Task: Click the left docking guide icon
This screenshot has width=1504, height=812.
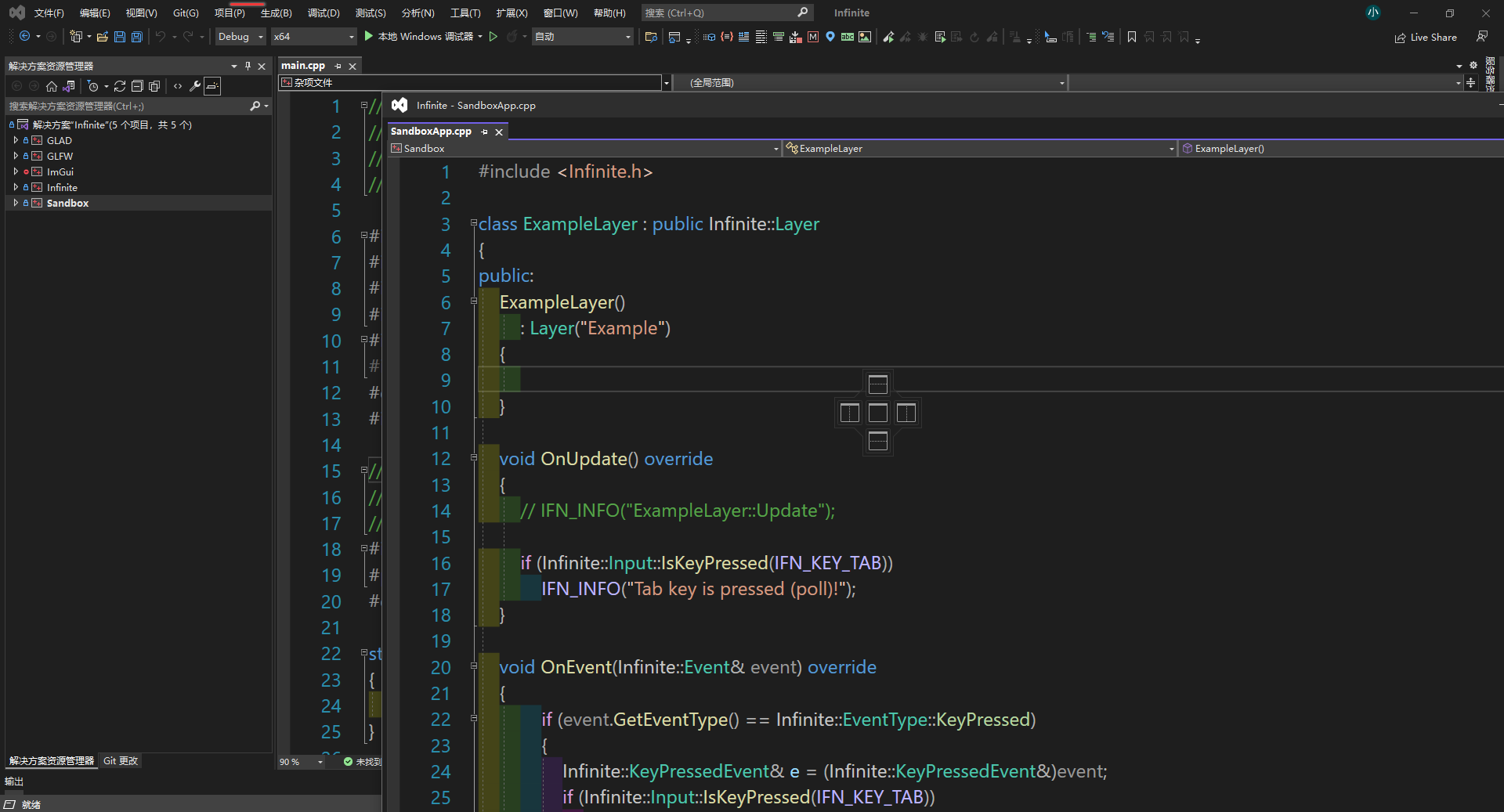Action: [x=850, y=413]
